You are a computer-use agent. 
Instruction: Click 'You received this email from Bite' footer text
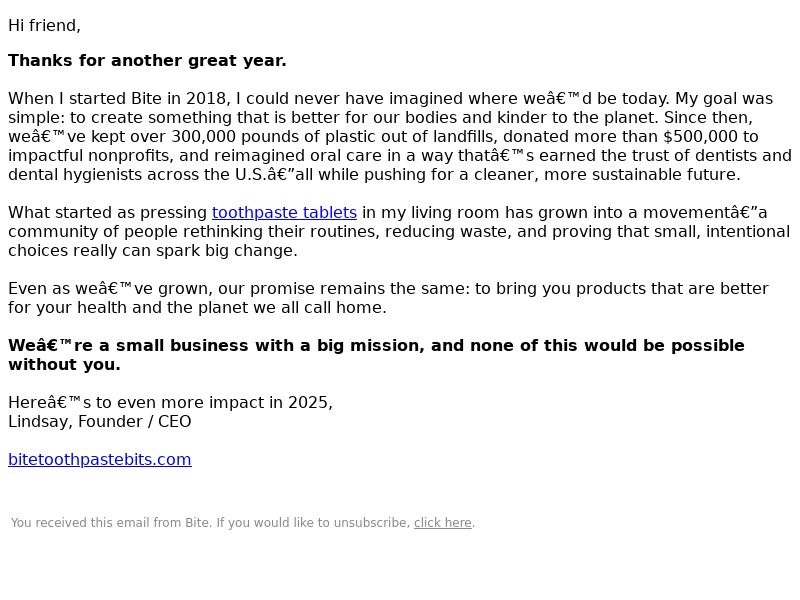point(110,523)
